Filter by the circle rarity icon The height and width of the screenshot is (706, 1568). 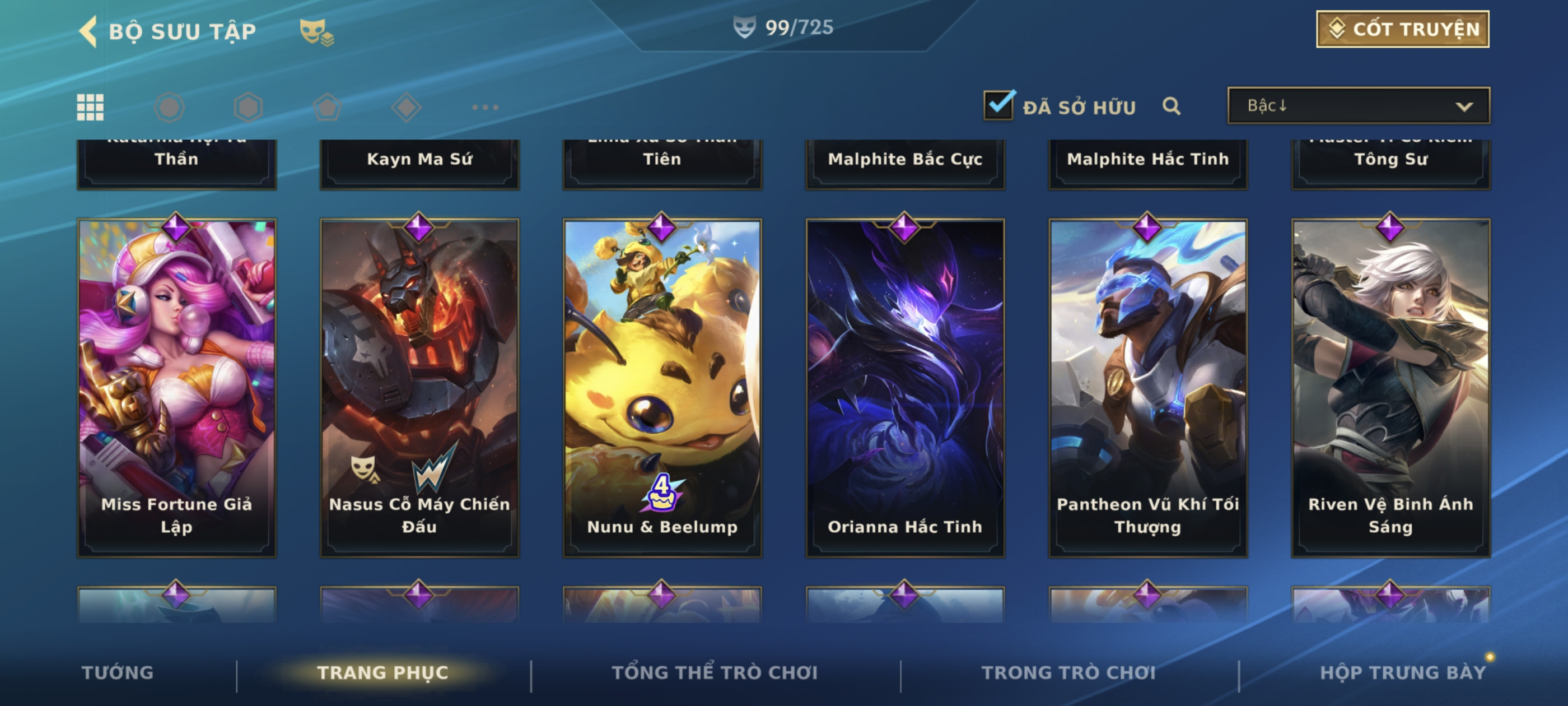tap(169, 107)
